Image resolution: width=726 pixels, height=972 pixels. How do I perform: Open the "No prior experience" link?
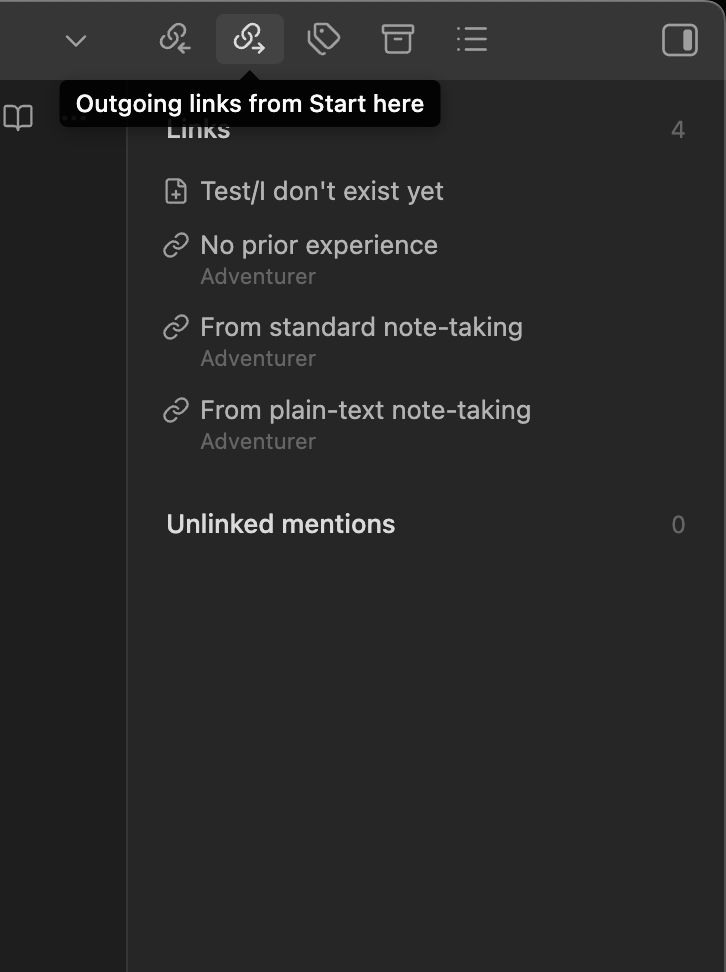pos(319,245)
